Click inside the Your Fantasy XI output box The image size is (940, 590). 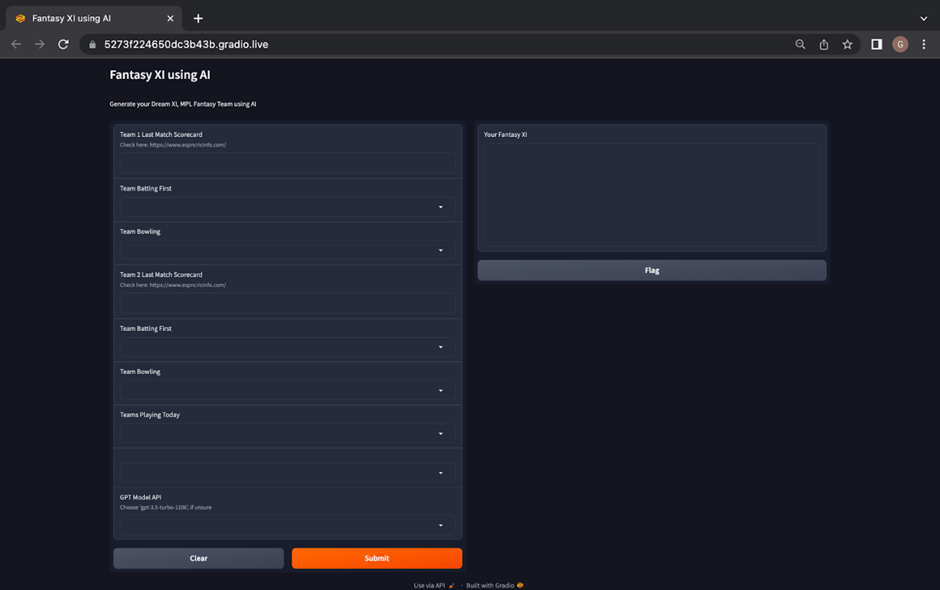click(652, 195)
